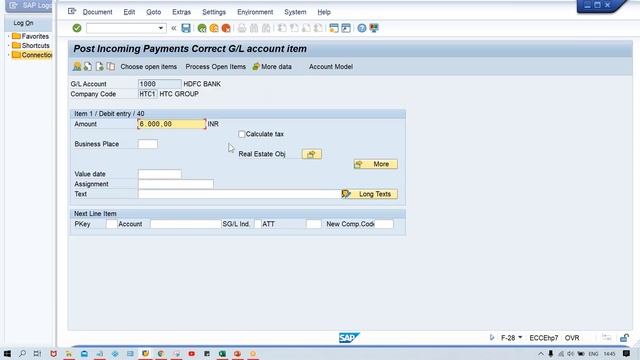Open the Document menu

(x=97, y=12)
